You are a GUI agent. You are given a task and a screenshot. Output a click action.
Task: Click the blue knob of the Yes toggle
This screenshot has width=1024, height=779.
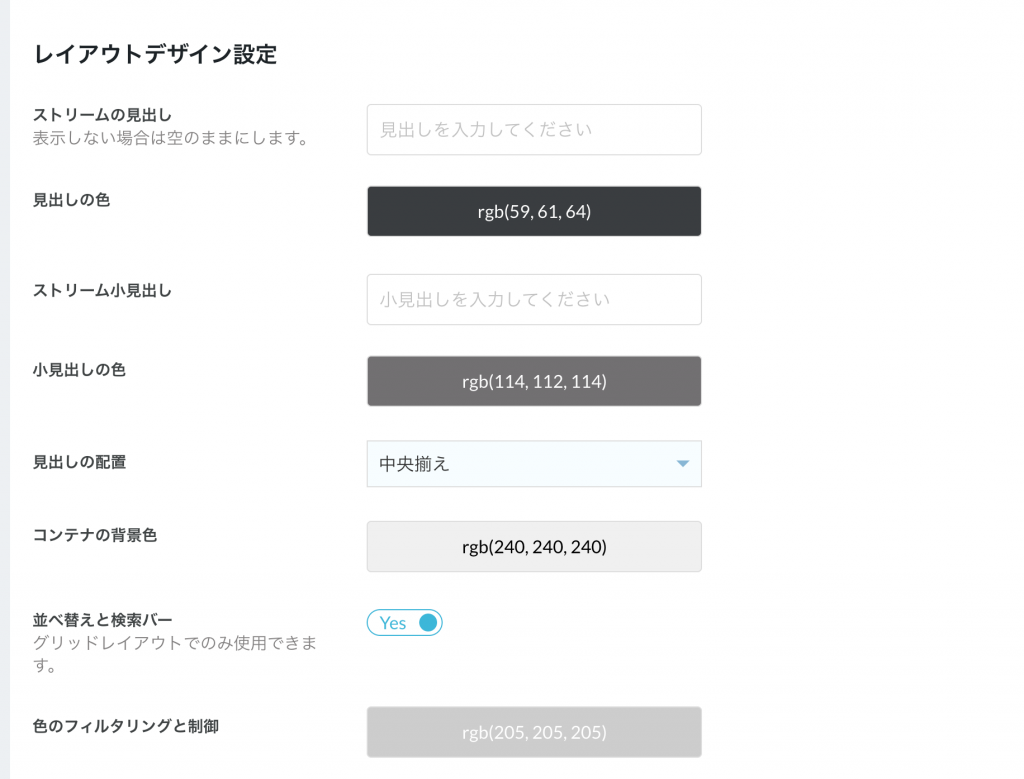(x=428, y=622)
